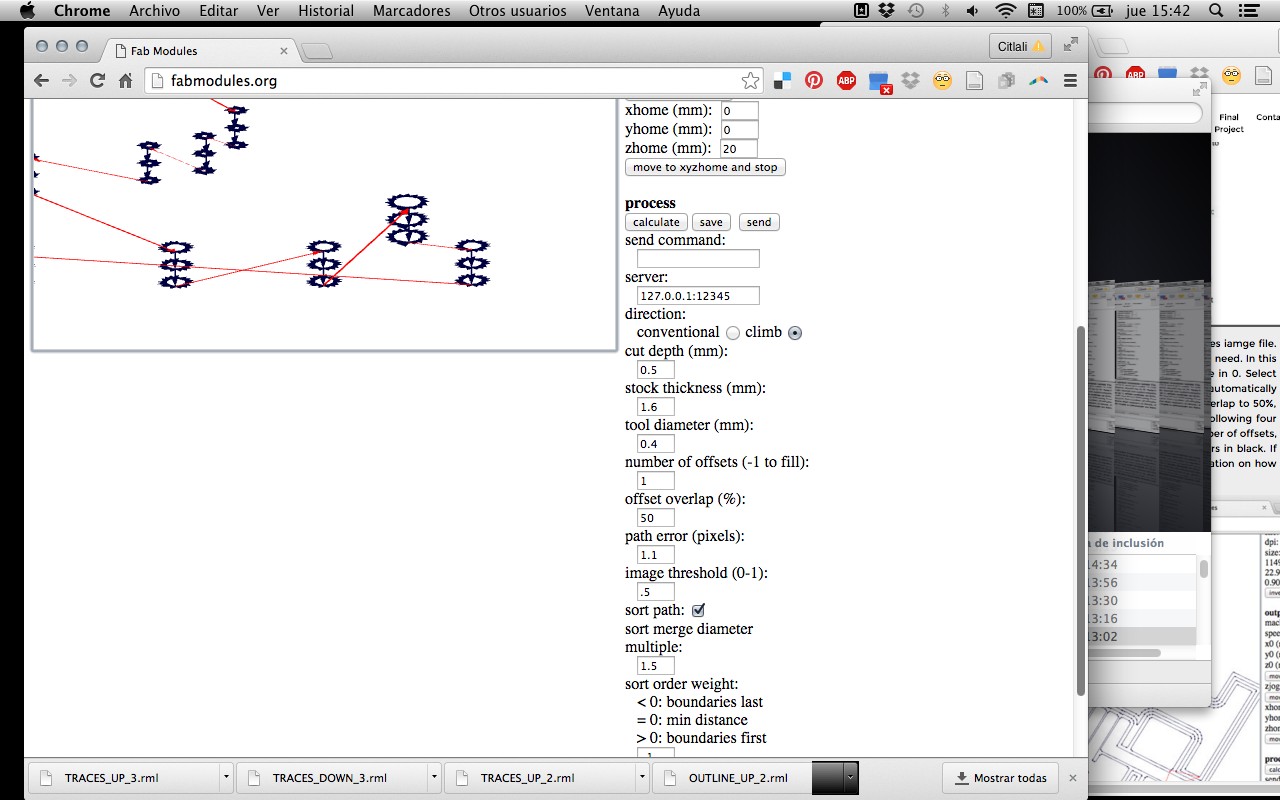This screenshot has height=800, width=1280.
Task: Open Spotlight search
Action: click(1216, 11)
